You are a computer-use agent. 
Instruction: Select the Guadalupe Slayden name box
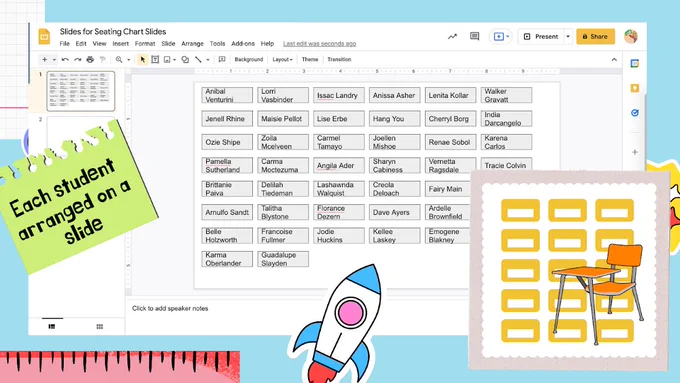(x=283, y=259)
